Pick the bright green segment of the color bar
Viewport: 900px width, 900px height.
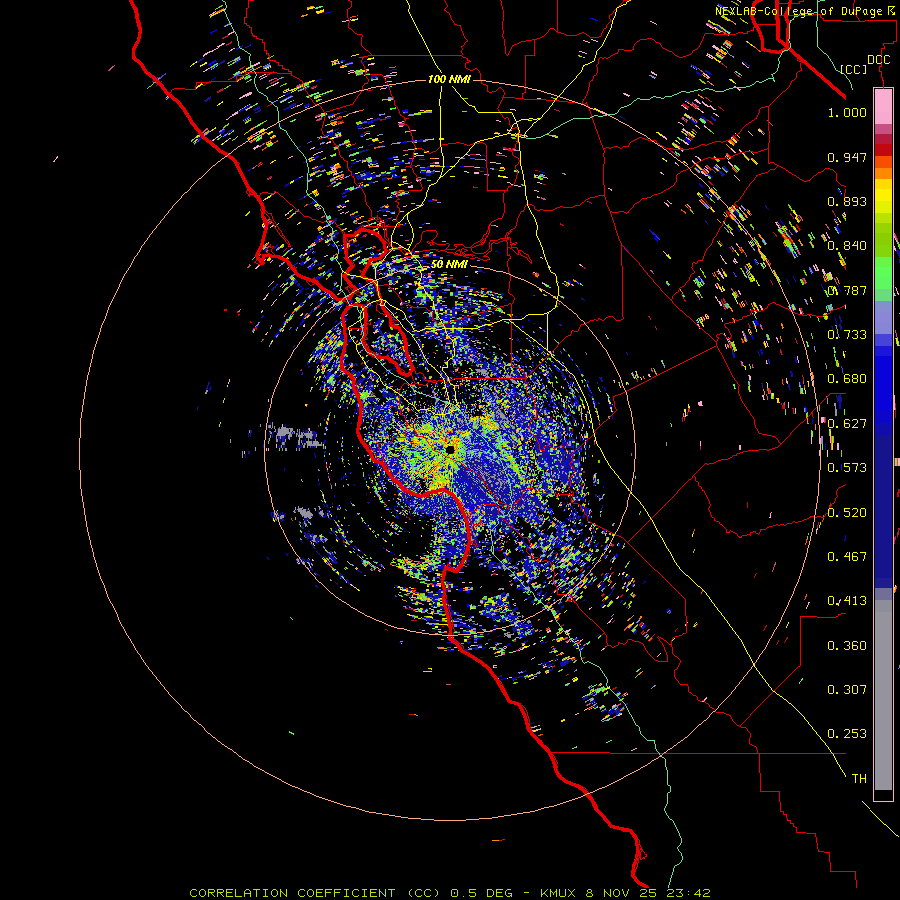pyautogui.click(x=883, y=273)
